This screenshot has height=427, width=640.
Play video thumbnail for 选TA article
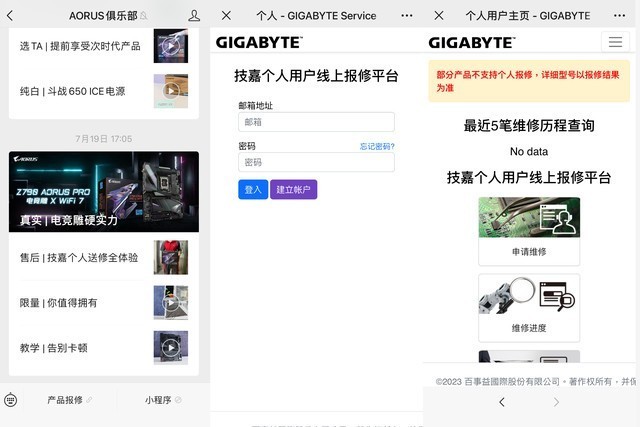click(x=171, y=46)
